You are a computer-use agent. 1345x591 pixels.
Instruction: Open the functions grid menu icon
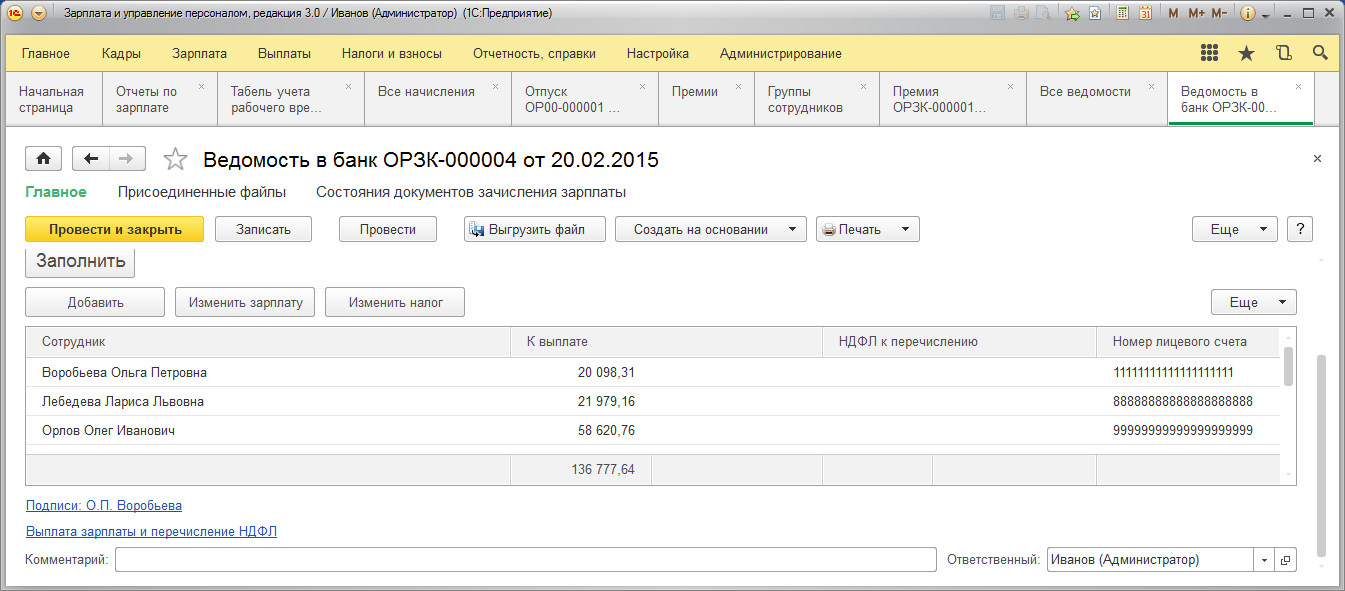tap(1209, 53)
